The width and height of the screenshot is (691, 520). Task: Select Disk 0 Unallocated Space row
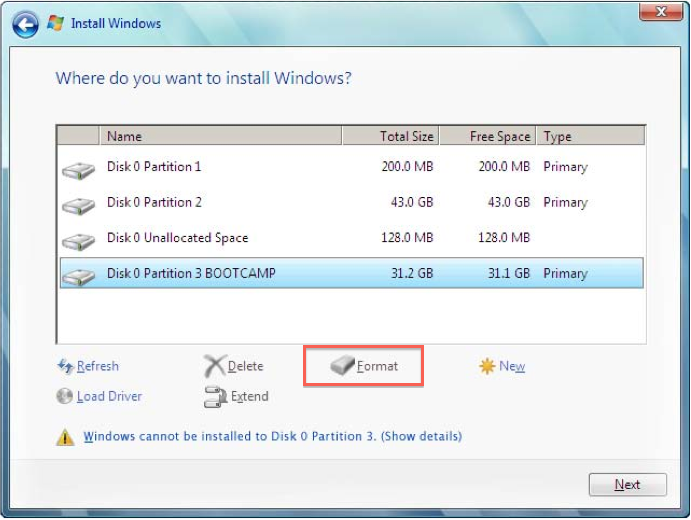pyautogui.click(x=351, y=238)
